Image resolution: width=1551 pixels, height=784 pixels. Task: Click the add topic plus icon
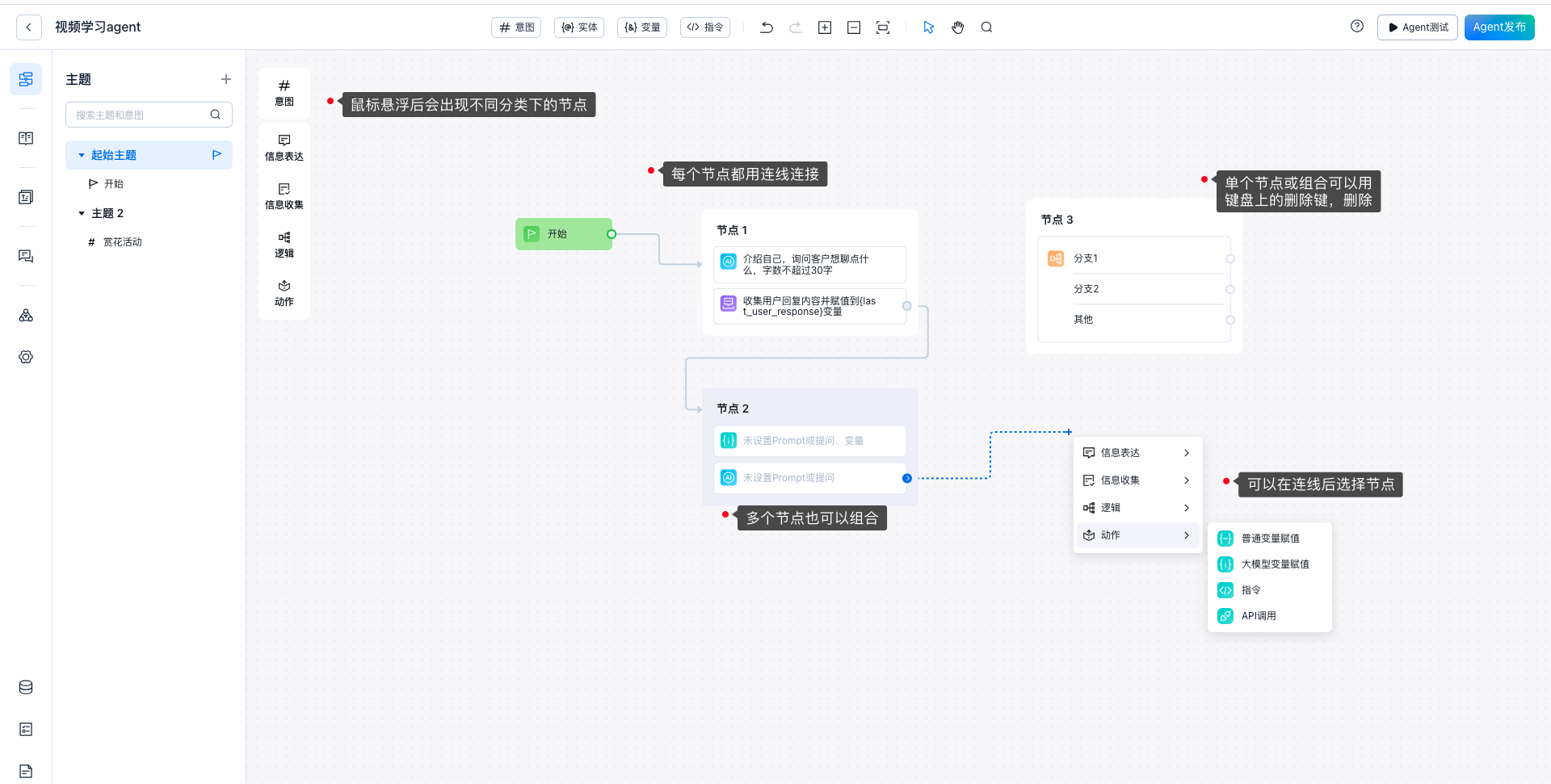226,79
